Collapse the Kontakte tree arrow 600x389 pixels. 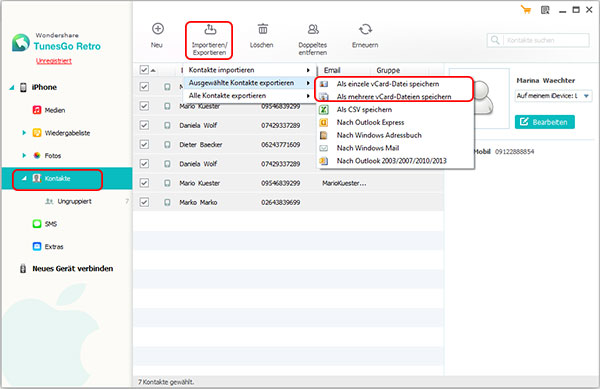(24, 179)
